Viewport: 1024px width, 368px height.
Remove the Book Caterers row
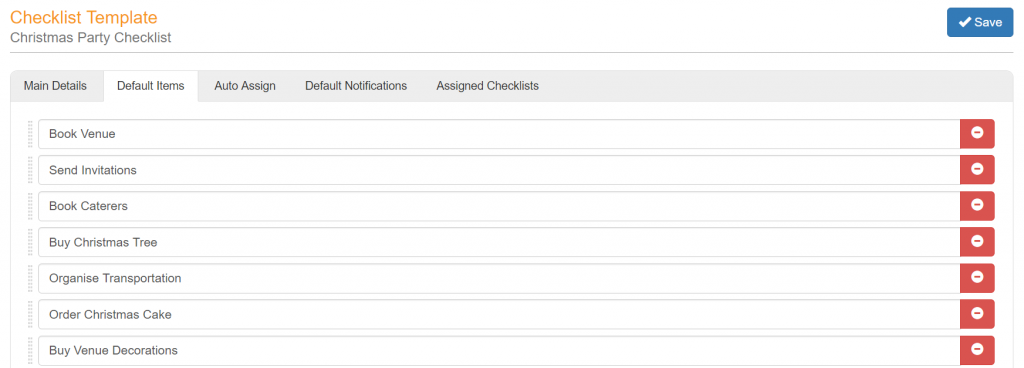point(977,206)
